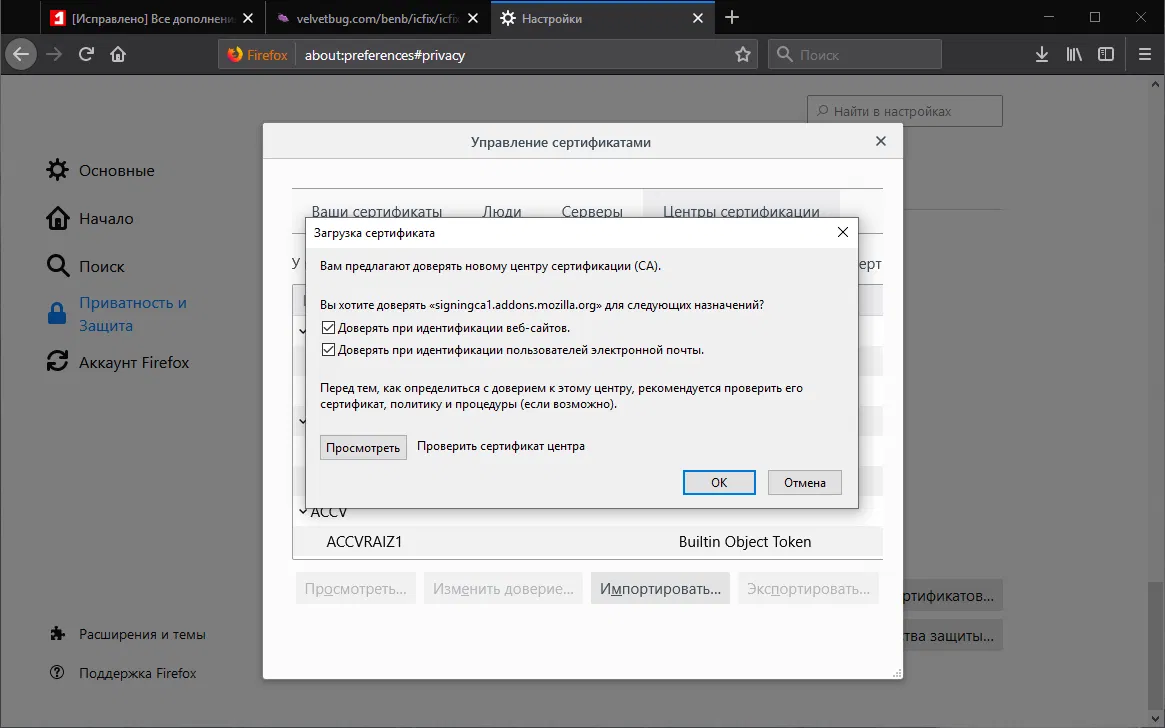Close the Управление сертификатами dialog
The width and height of the screenshot is (1165, 728).
coord(880,141)
